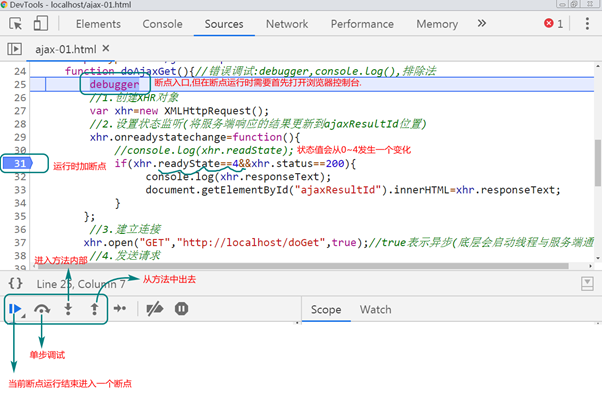Open the Console tab
The height and width of the screenshot is (407, 602).
(x=162, y=24)
